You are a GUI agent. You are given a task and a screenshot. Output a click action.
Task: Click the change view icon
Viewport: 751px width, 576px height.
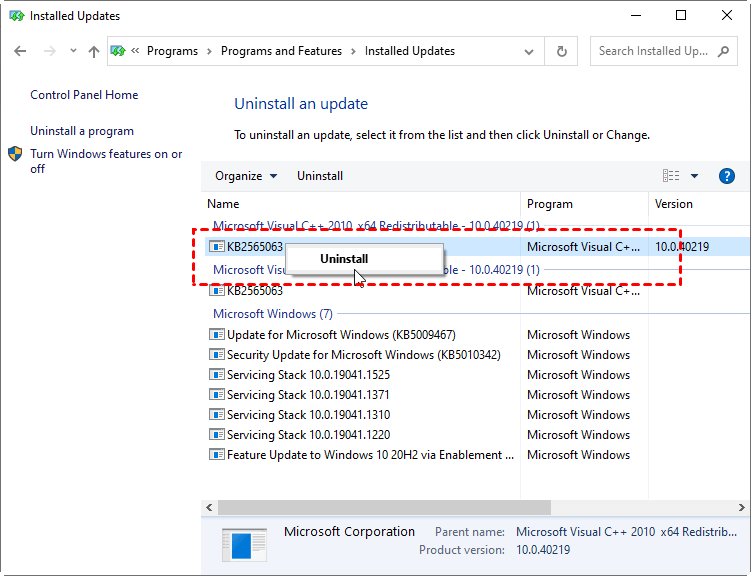click(671, 176)
